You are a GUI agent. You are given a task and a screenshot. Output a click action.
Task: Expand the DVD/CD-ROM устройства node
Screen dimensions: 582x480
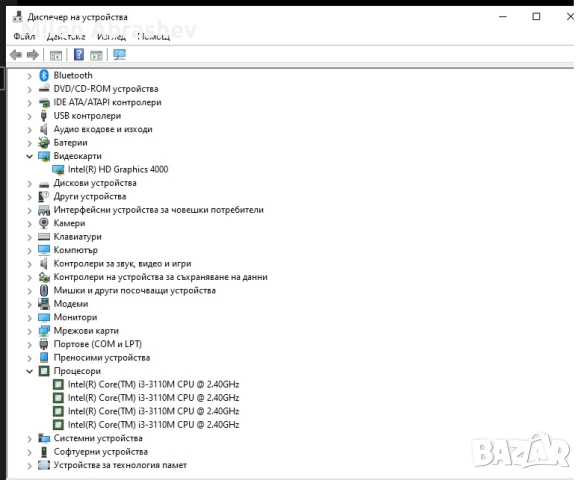tap(29, 89)
